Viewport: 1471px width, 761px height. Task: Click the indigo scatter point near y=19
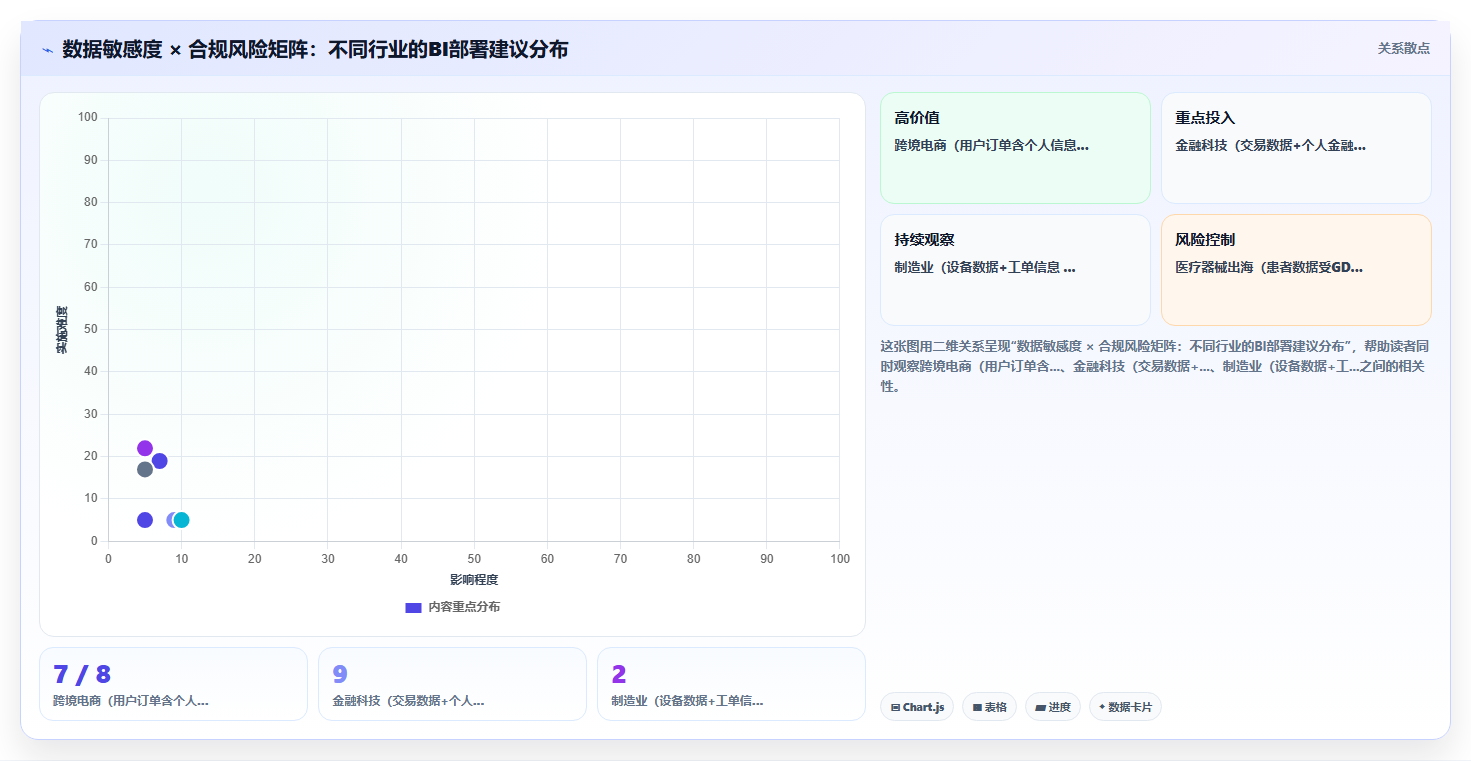click(x=160, y=461)
